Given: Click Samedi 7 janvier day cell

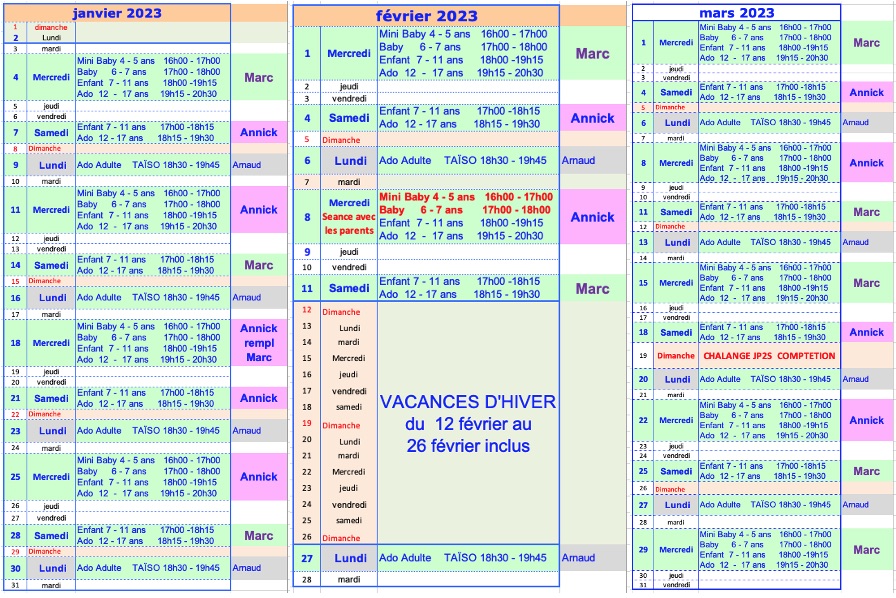Looking at the screenshot, I should [52, 133].
